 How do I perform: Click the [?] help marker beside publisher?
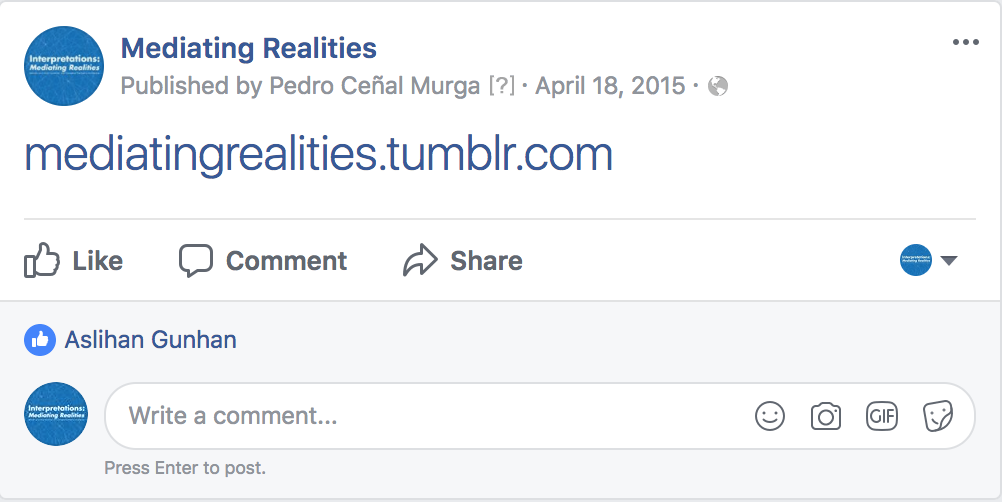click(x=501, y=86)
